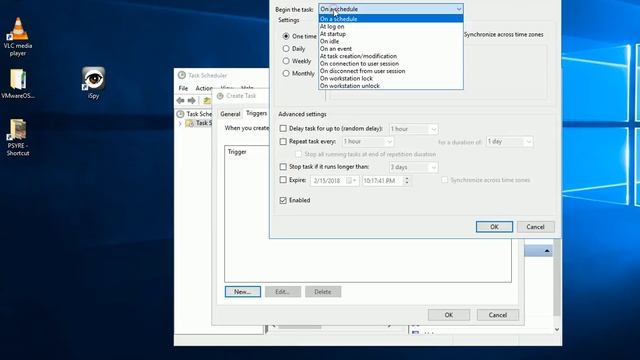Screen dimensions: 640x360
Task: Switch to Triggers tab in Create Task
Action: [x=256, y=113]
